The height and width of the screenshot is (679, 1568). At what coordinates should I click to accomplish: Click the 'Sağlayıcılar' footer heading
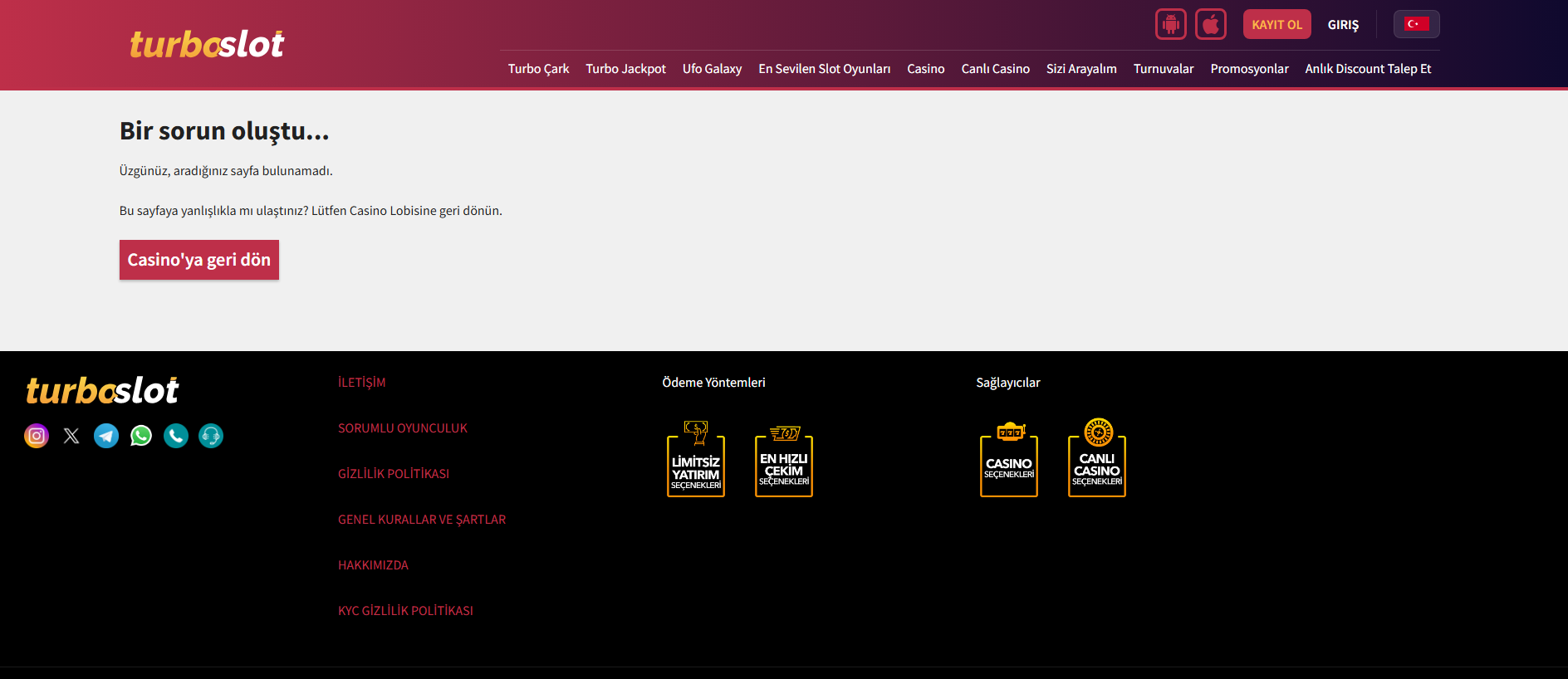(1008, 383)
